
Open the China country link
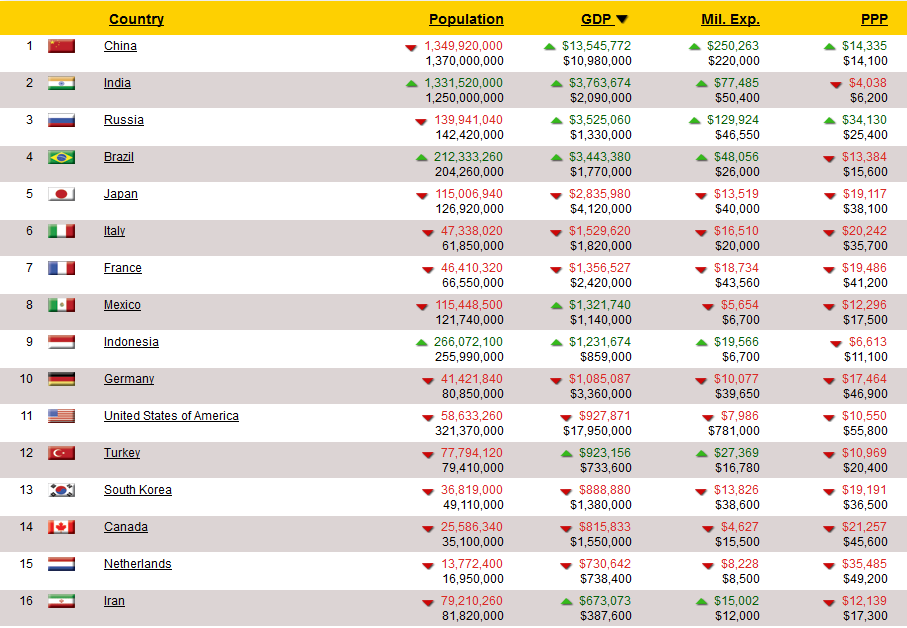[120, 46]
